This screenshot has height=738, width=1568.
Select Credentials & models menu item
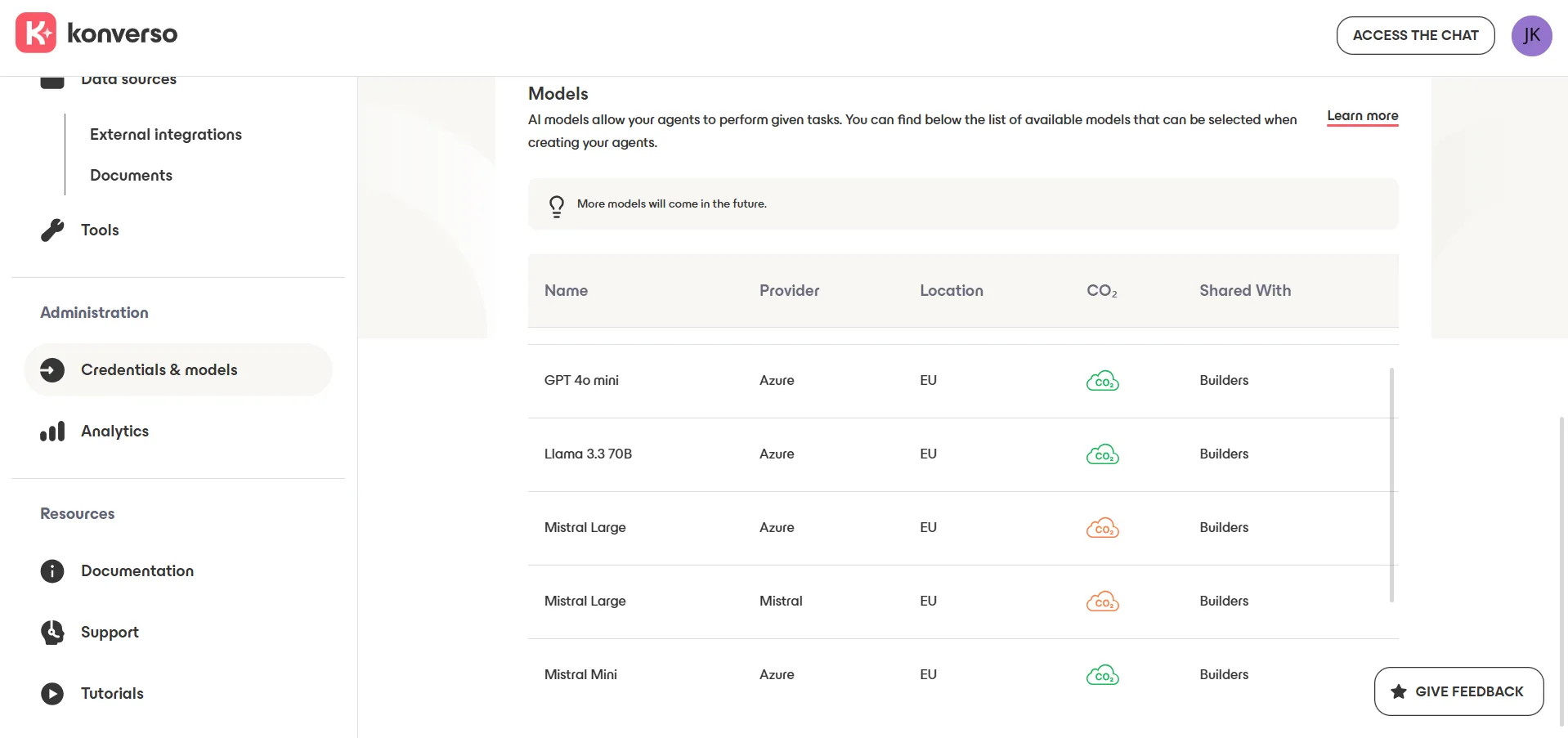[x=178, y=370]
